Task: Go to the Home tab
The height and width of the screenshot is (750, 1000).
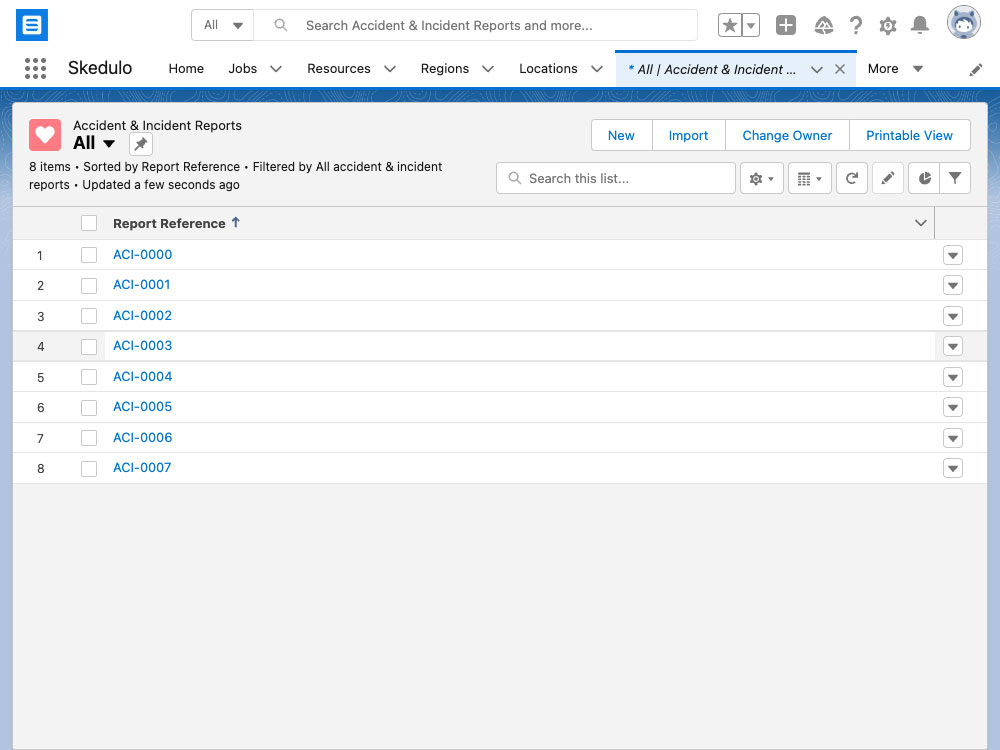Action: pos(186,69)
